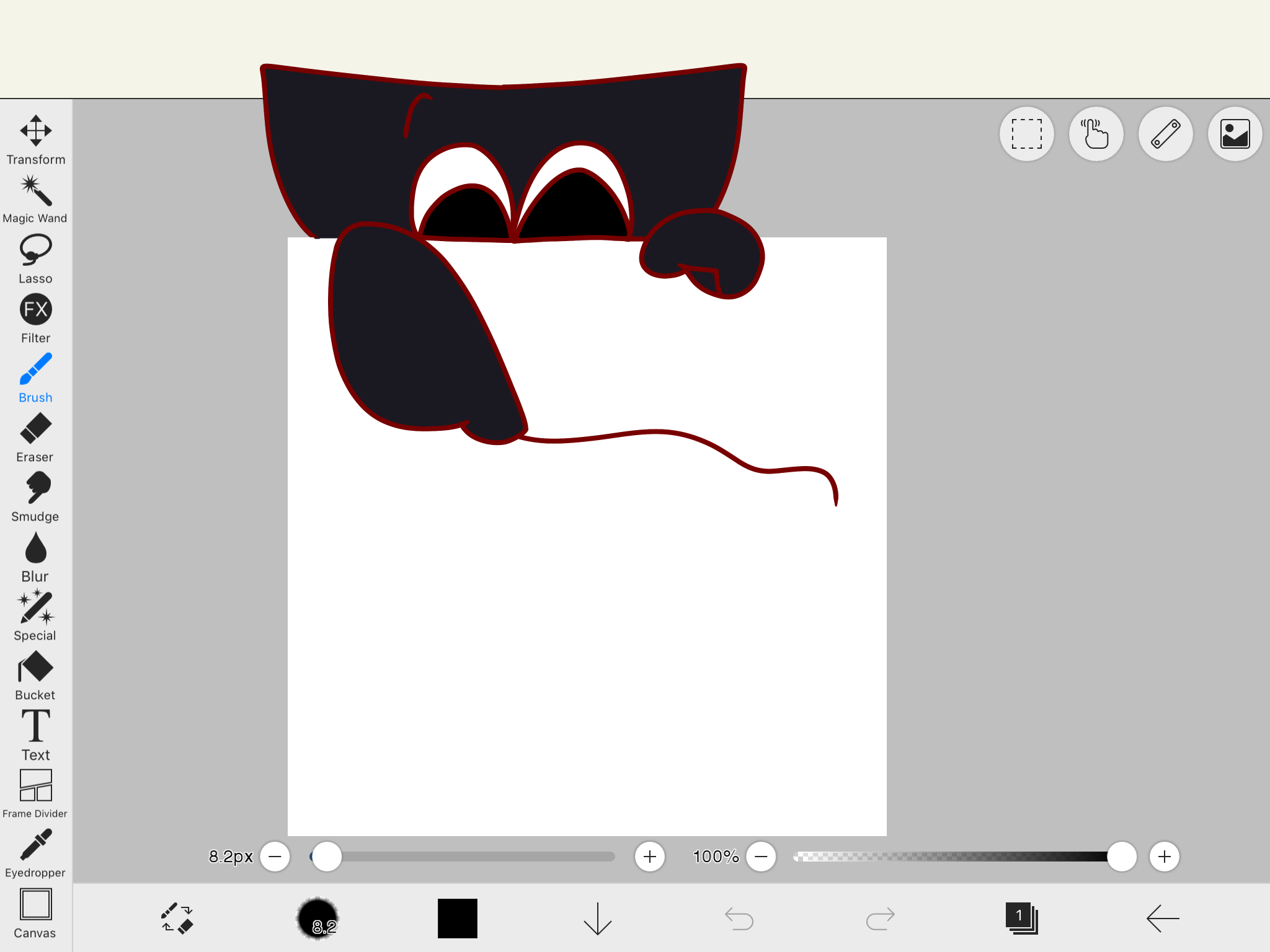The height and width of the screenshot is (952, 1270).
Task: Choose the Lasso tool
Action: [35, 258]
